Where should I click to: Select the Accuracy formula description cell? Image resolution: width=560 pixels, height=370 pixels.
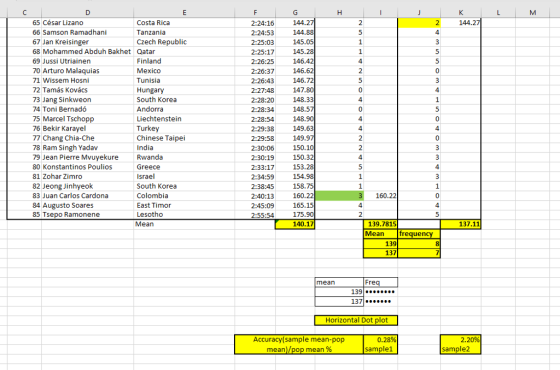point(299,344)
